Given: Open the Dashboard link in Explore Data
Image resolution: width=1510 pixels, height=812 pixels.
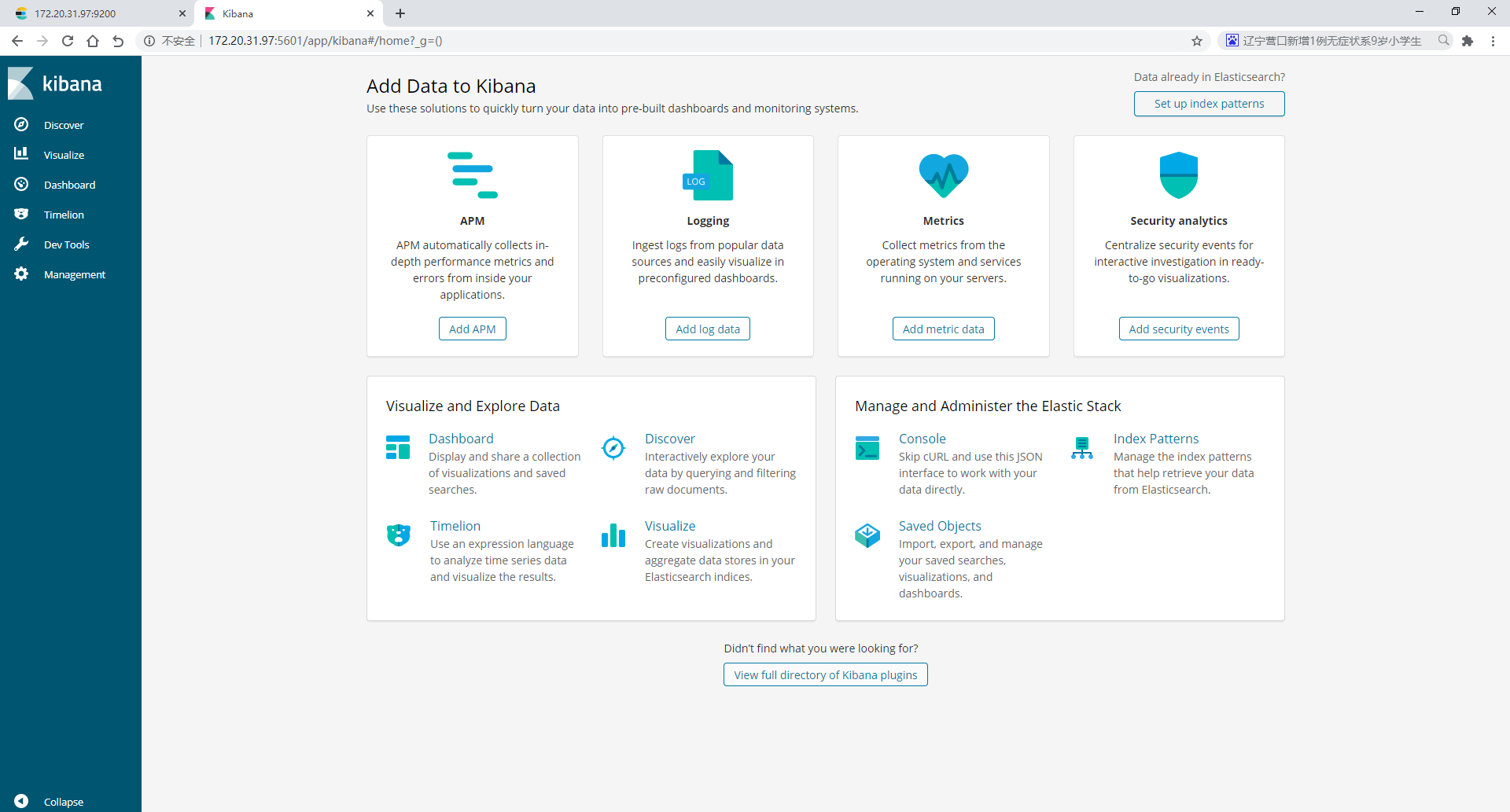Looking at the screenshot, I should tap(461, 439).
